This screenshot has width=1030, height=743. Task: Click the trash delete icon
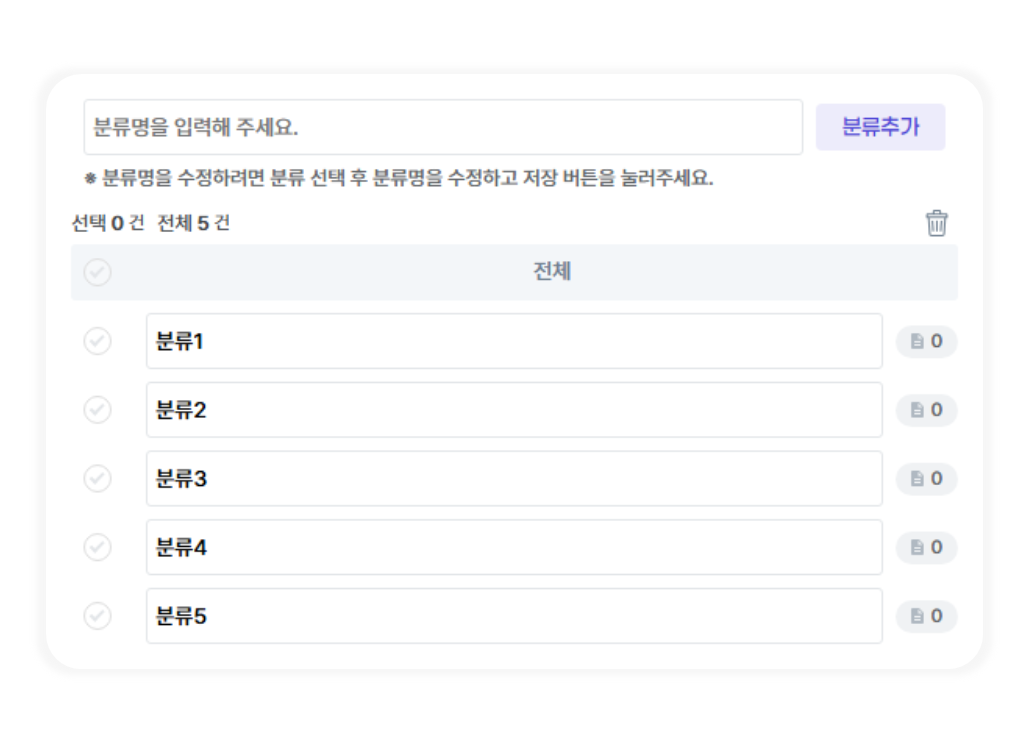click(x=936, y=223)
